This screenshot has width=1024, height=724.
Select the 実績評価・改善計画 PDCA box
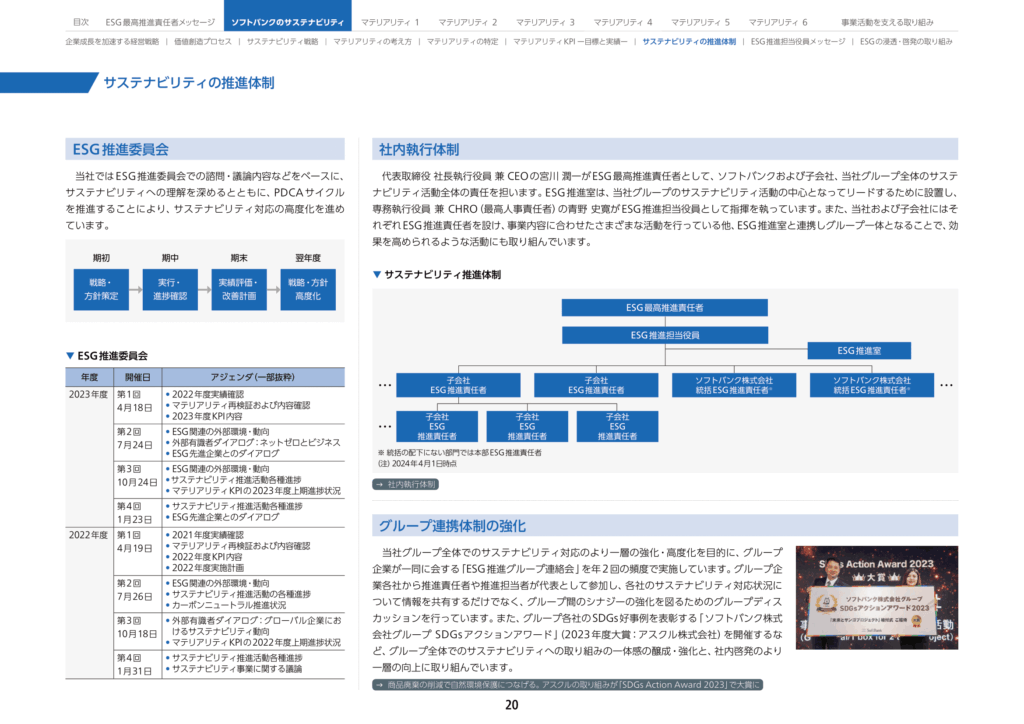point(239,289)
